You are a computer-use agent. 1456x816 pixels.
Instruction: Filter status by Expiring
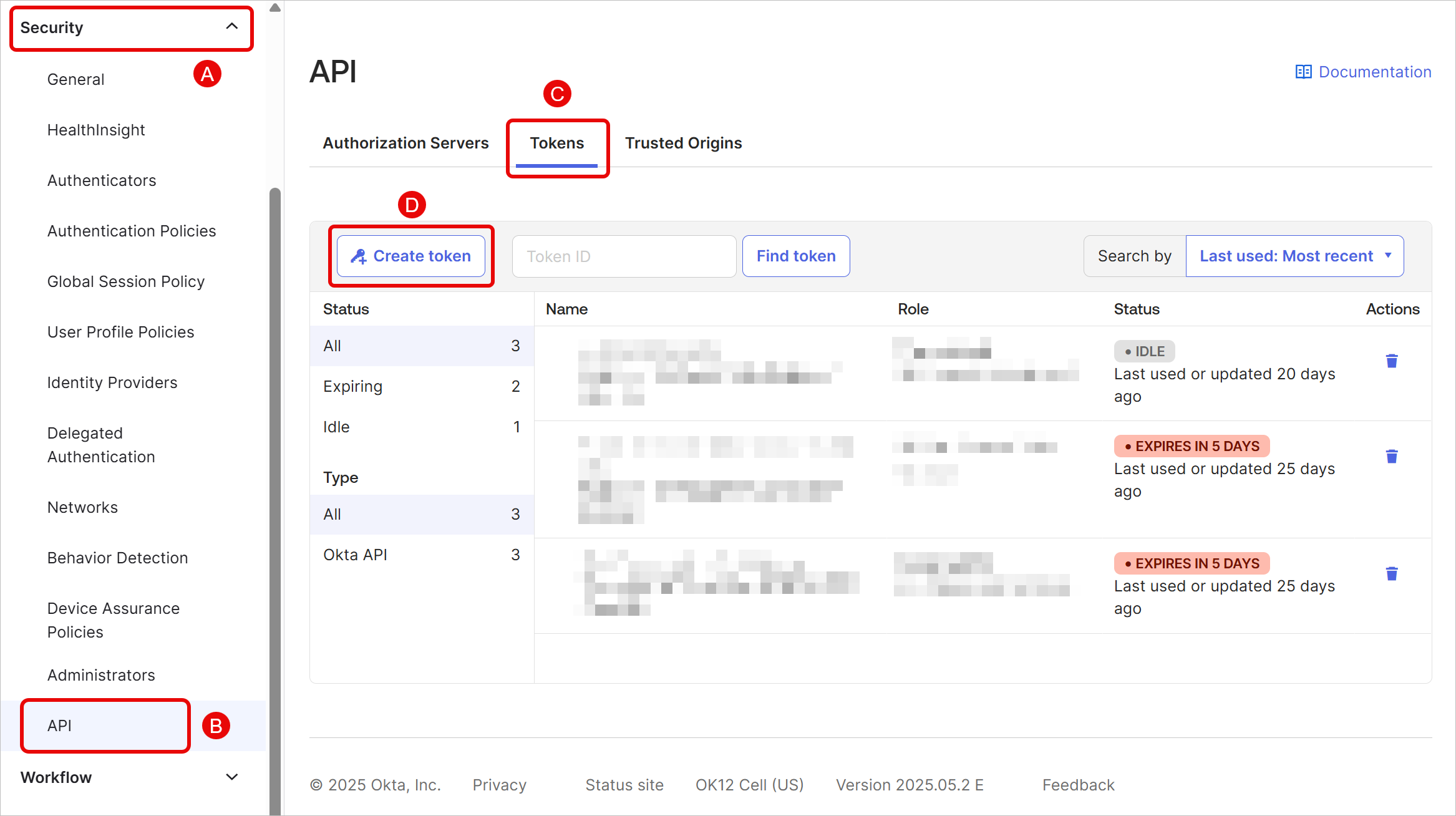tap(422, 386)
